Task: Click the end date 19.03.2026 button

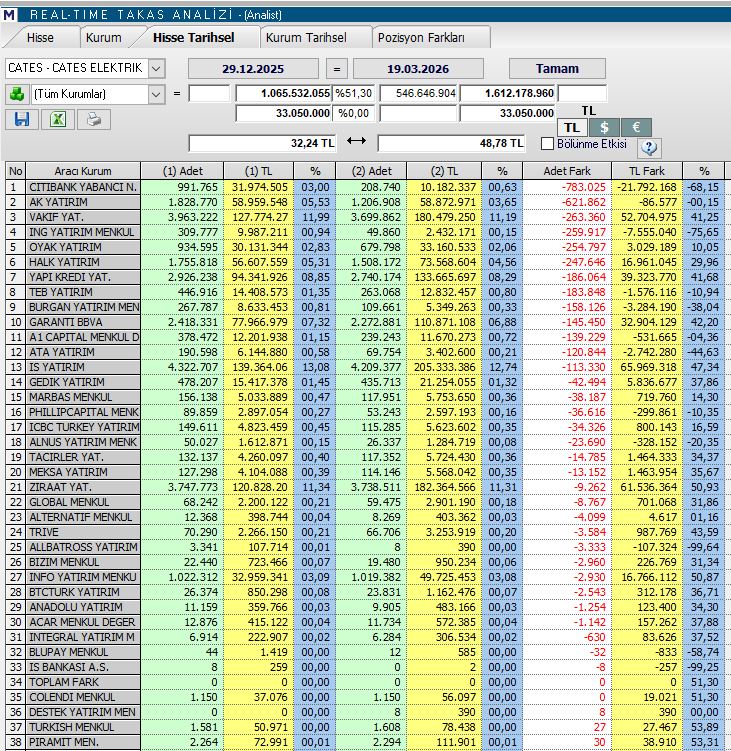Action: [418, 68]
